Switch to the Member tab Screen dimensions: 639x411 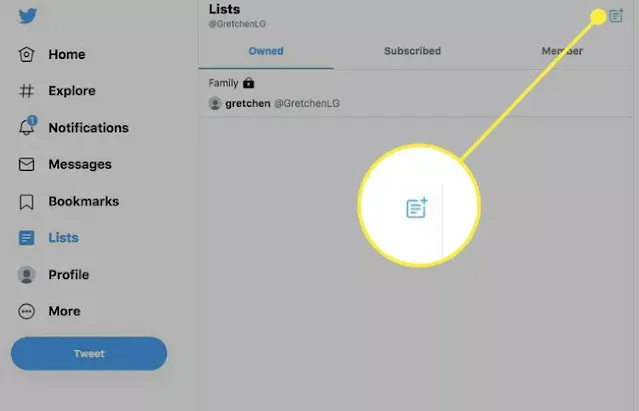[x=562, y=51]
